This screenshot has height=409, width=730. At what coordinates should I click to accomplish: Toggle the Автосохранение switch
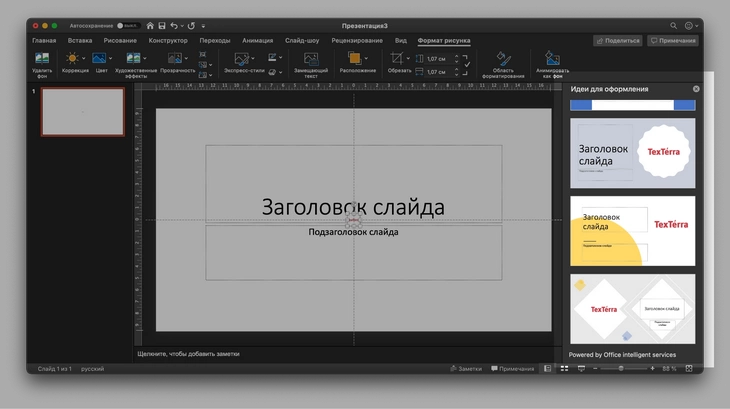[x=128, y=26]
